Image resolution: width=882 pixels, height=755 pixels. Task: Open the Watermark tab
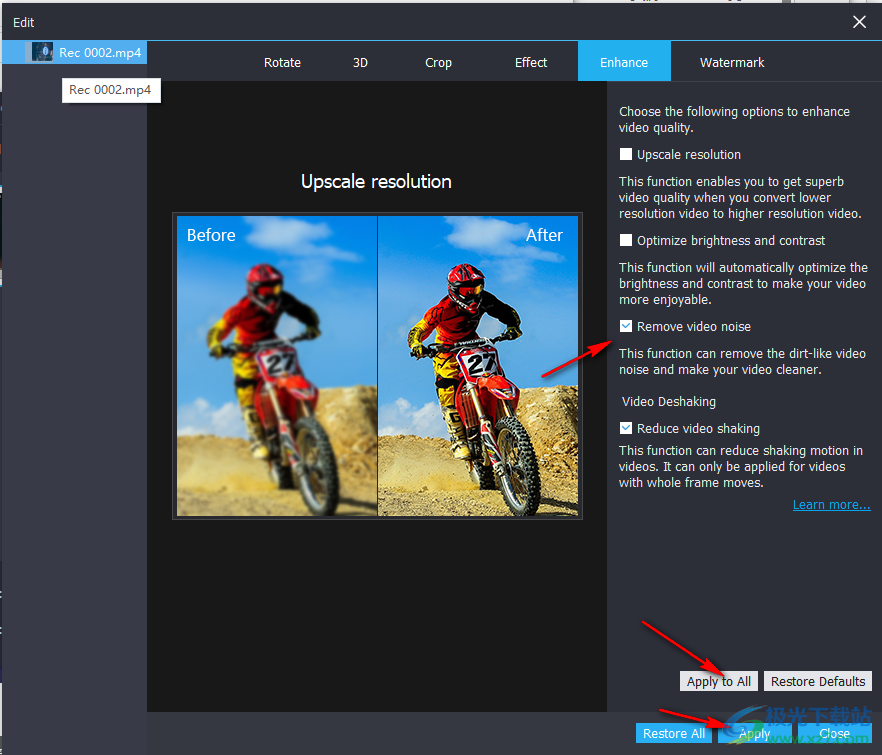tap(731, 62)
